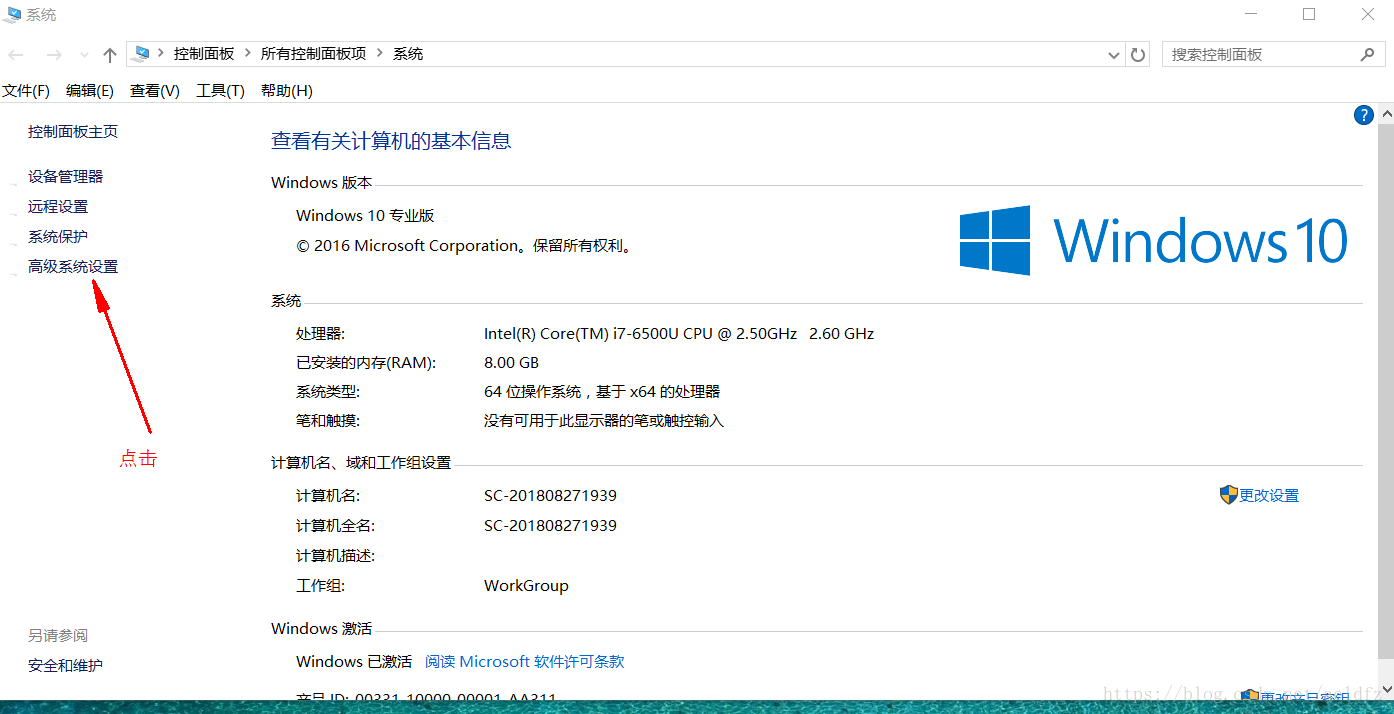This screenshot has width=1394, height=714.
Task: Open the 文件(F) menu
Action: tap(26, 91)
